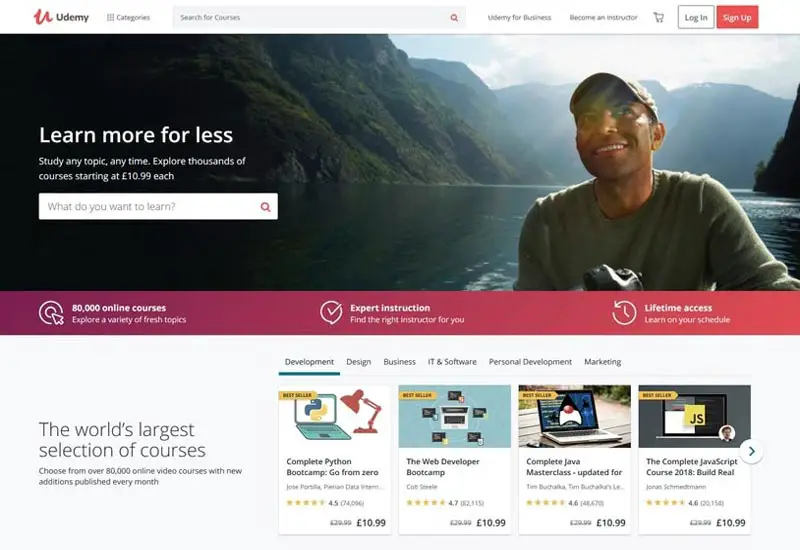Click the Log In button

click(x=696, y=17)
